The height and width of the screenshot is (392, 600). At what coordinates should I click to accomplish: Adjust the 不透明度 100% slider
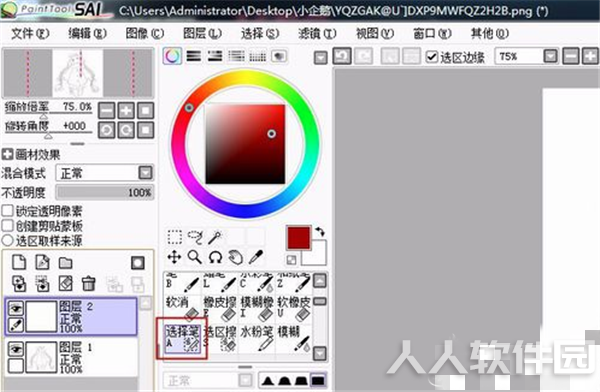(104, 192)
